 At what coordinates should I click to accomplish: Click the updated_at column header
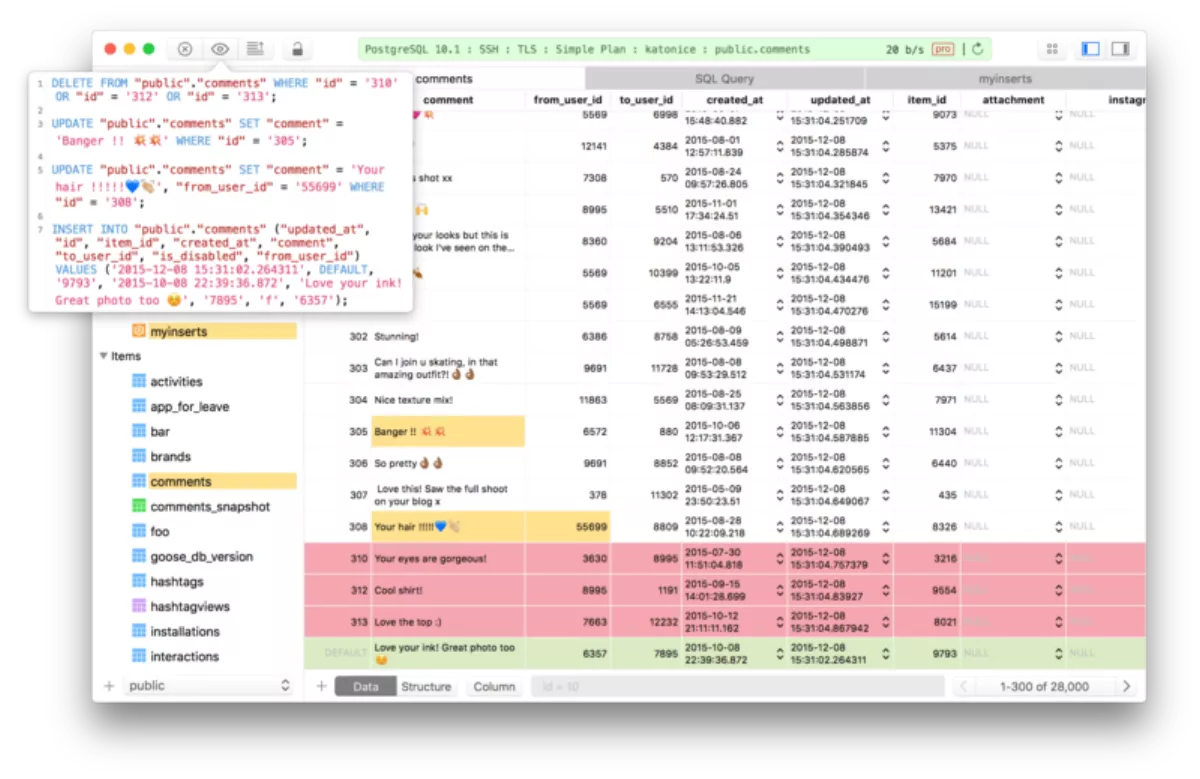tap(840, 100)
